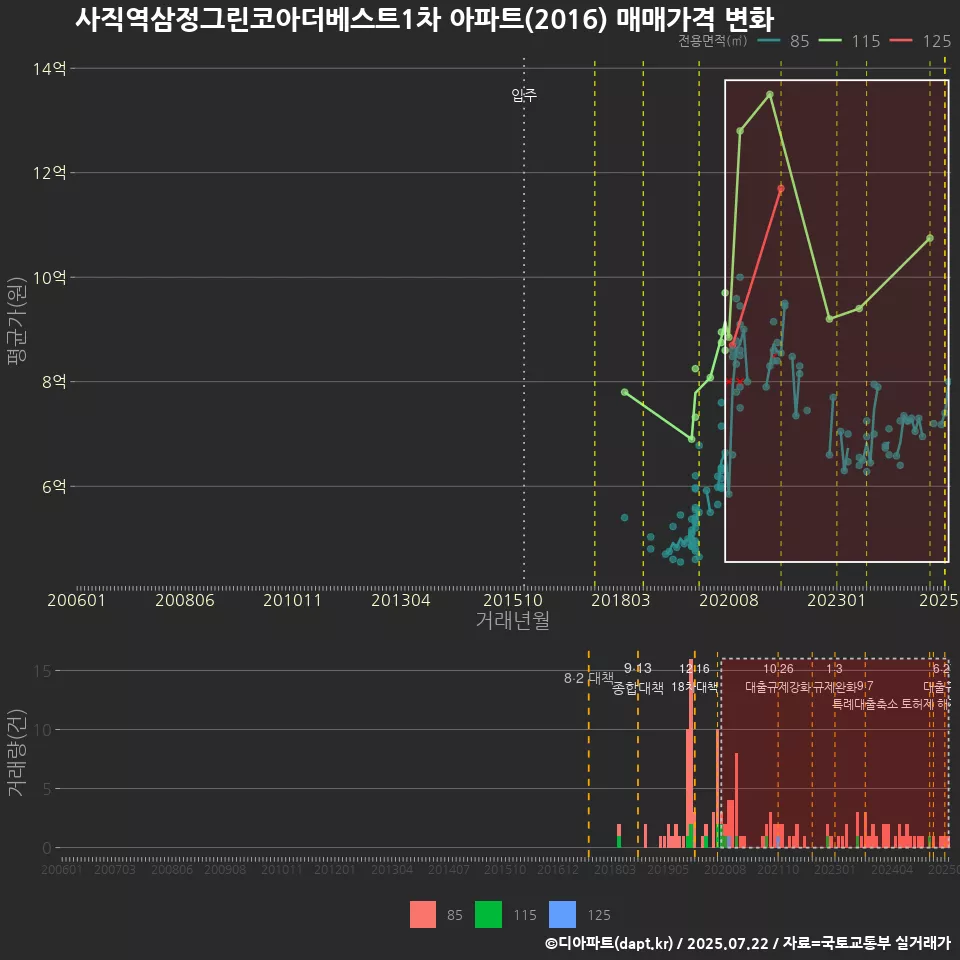
Task: Click the first 115 point near 7.8억
Action: coord(624,392)
